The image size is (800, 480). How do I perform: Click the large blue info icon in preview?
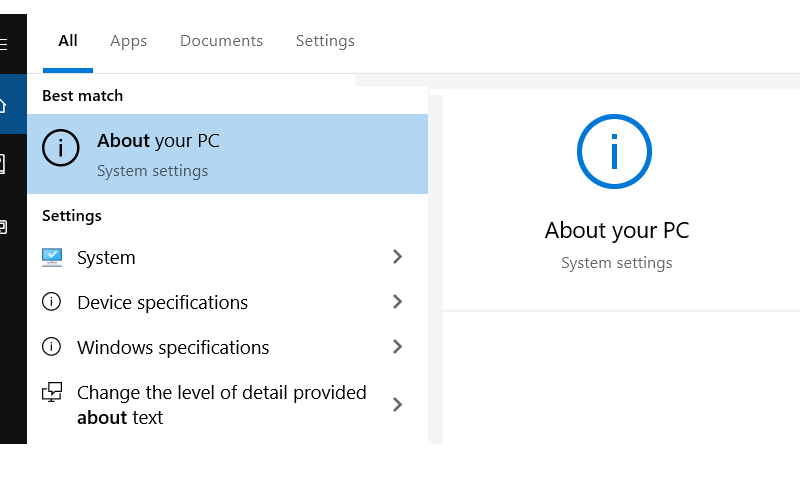(614, 151)
